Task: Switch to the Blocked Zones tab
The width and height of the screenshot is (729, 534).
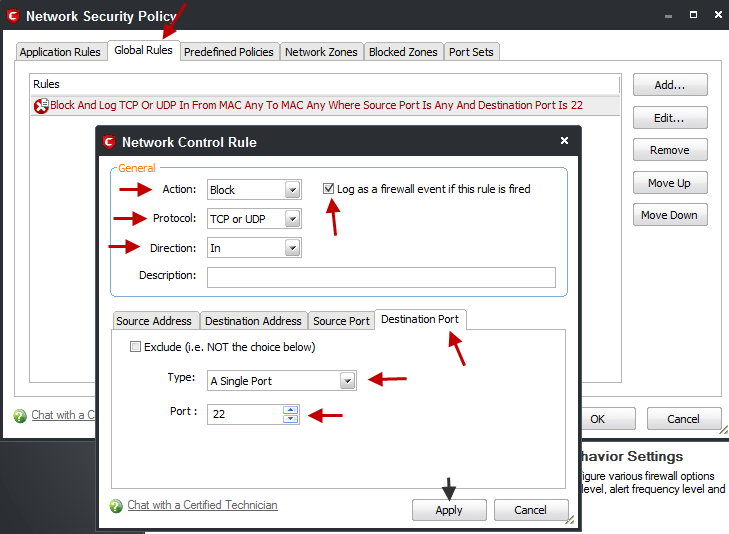Action: pos(403,52)
